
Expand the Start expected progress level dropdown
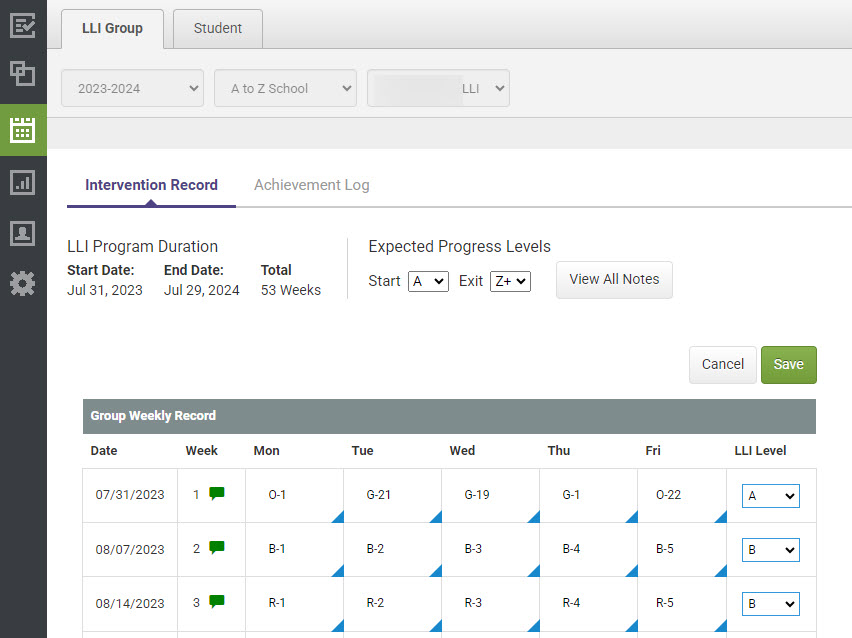[x=428, y=281]
